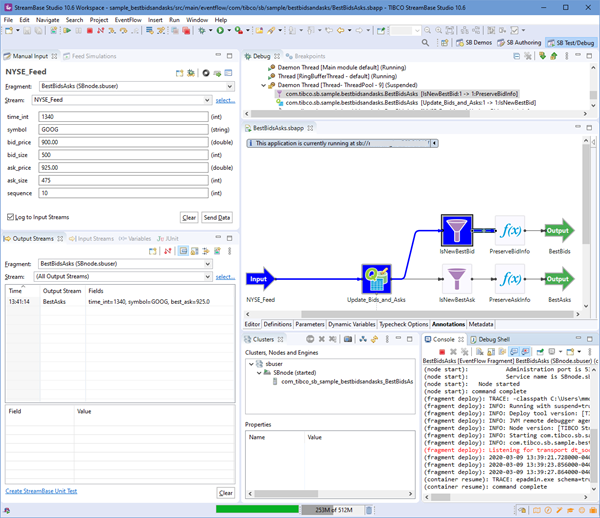600x518 pixels.
Task: Toggle Log to Input Streams checkbox
Action: (x=11, y=217)
